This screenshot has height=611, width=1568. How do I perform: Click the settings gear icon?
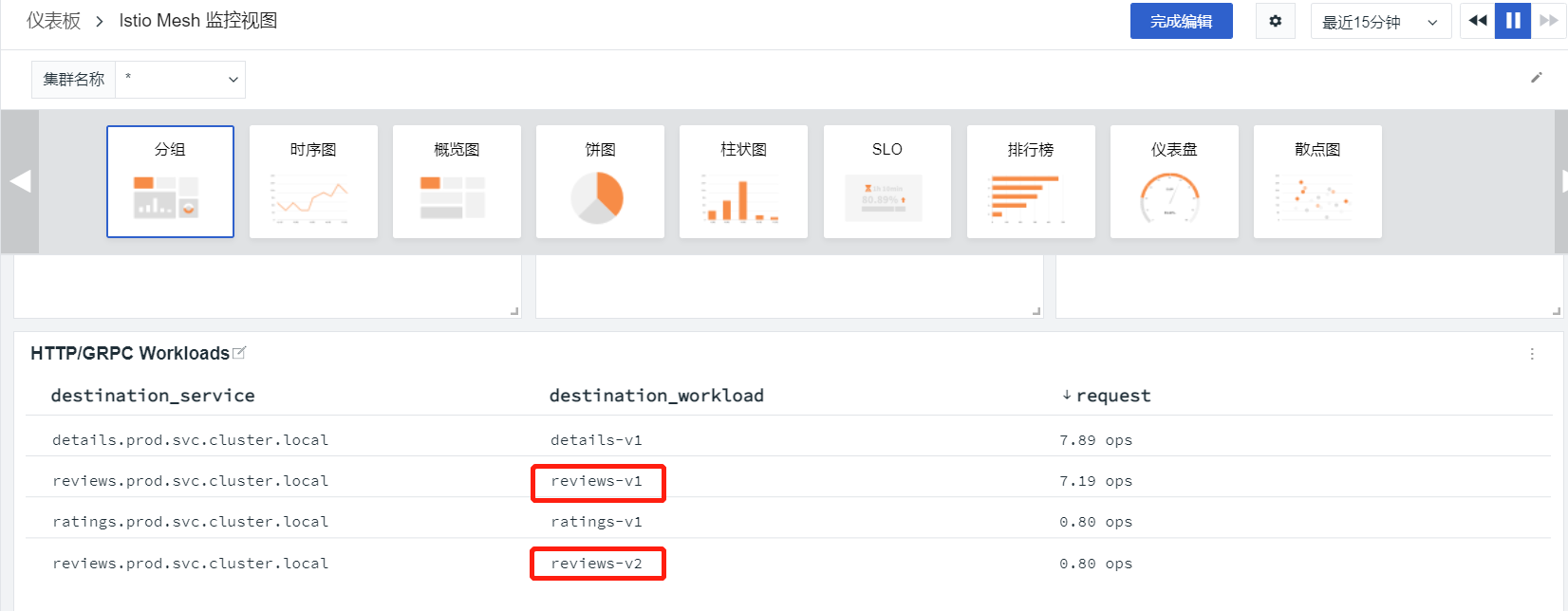pyautogui.click(x=1275, y=21)
